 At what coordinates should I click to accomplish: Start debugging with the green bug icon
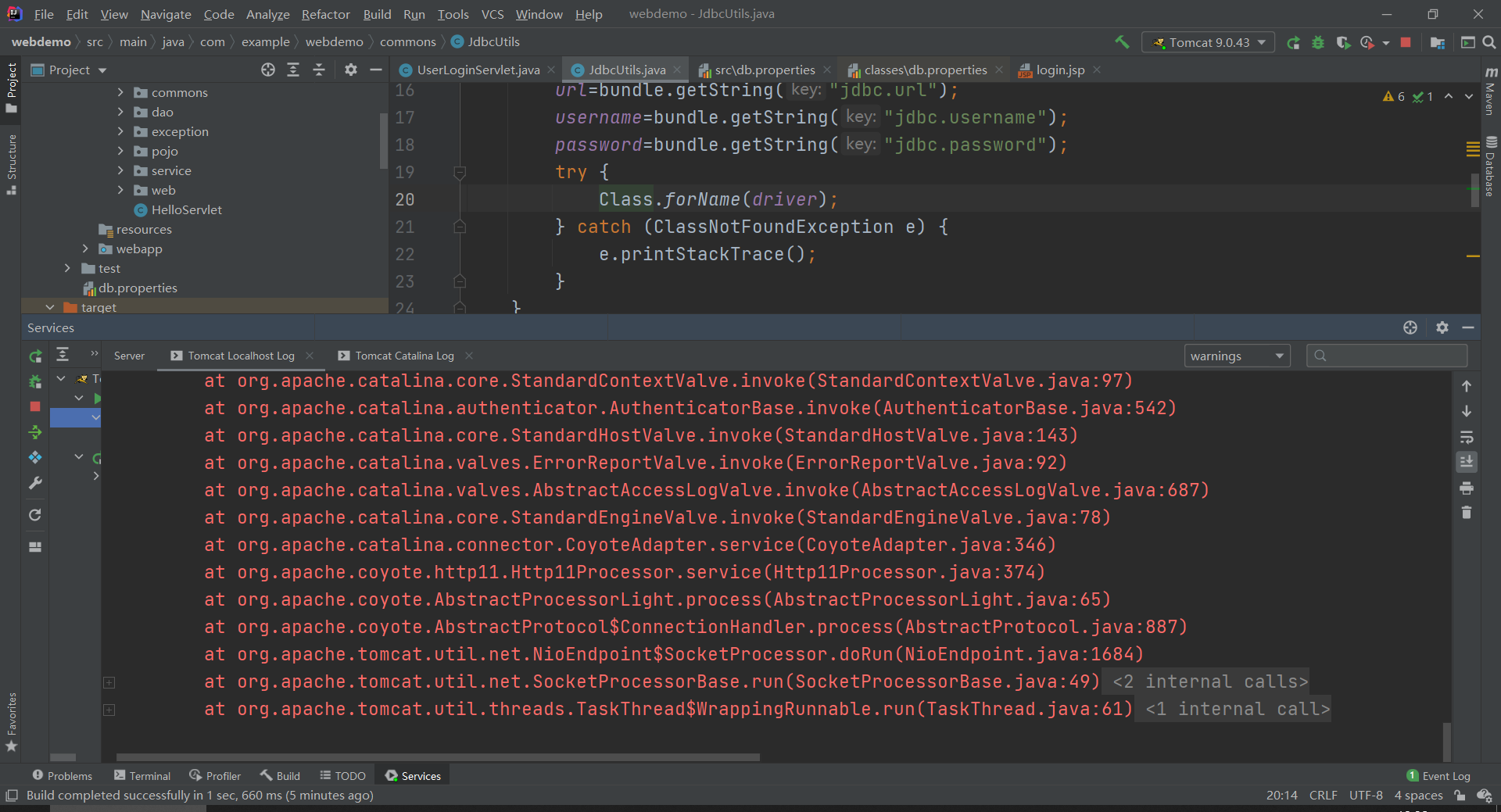(1318, 42)
